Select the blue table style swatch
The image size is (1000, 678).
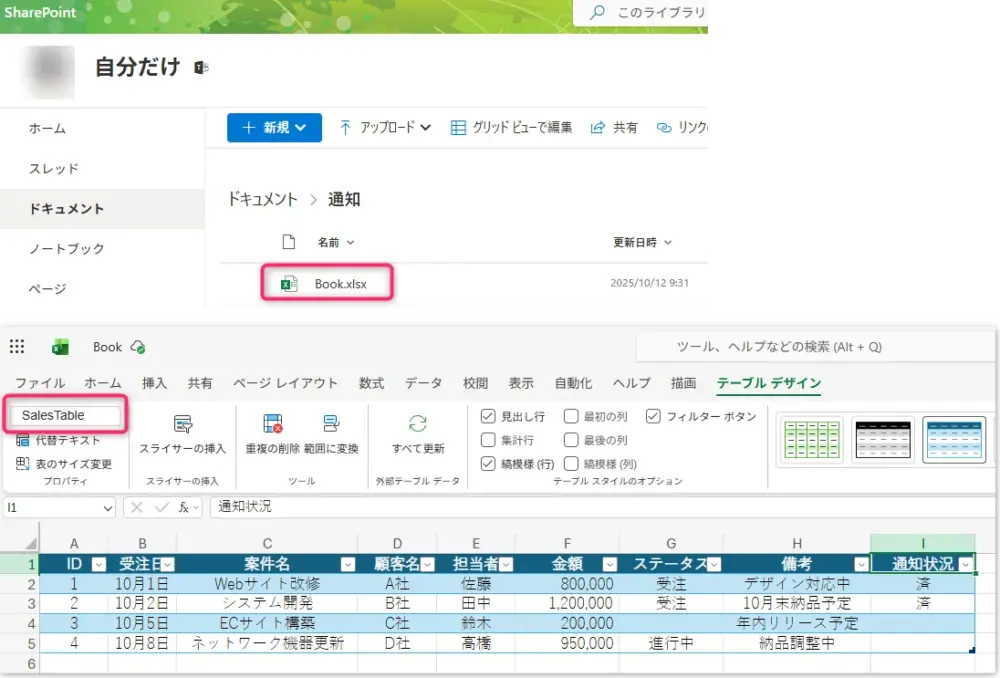[x=953, y=440]
